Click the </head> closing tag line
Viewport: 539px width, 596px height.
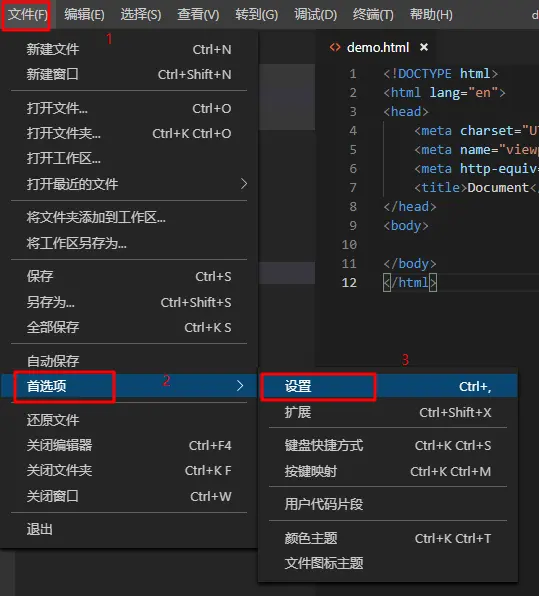click(x=410, y=207)
